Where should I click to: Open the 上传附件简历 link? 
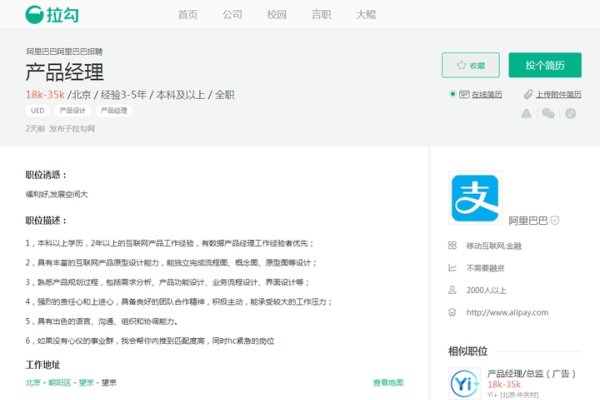[x=559, y=94]
